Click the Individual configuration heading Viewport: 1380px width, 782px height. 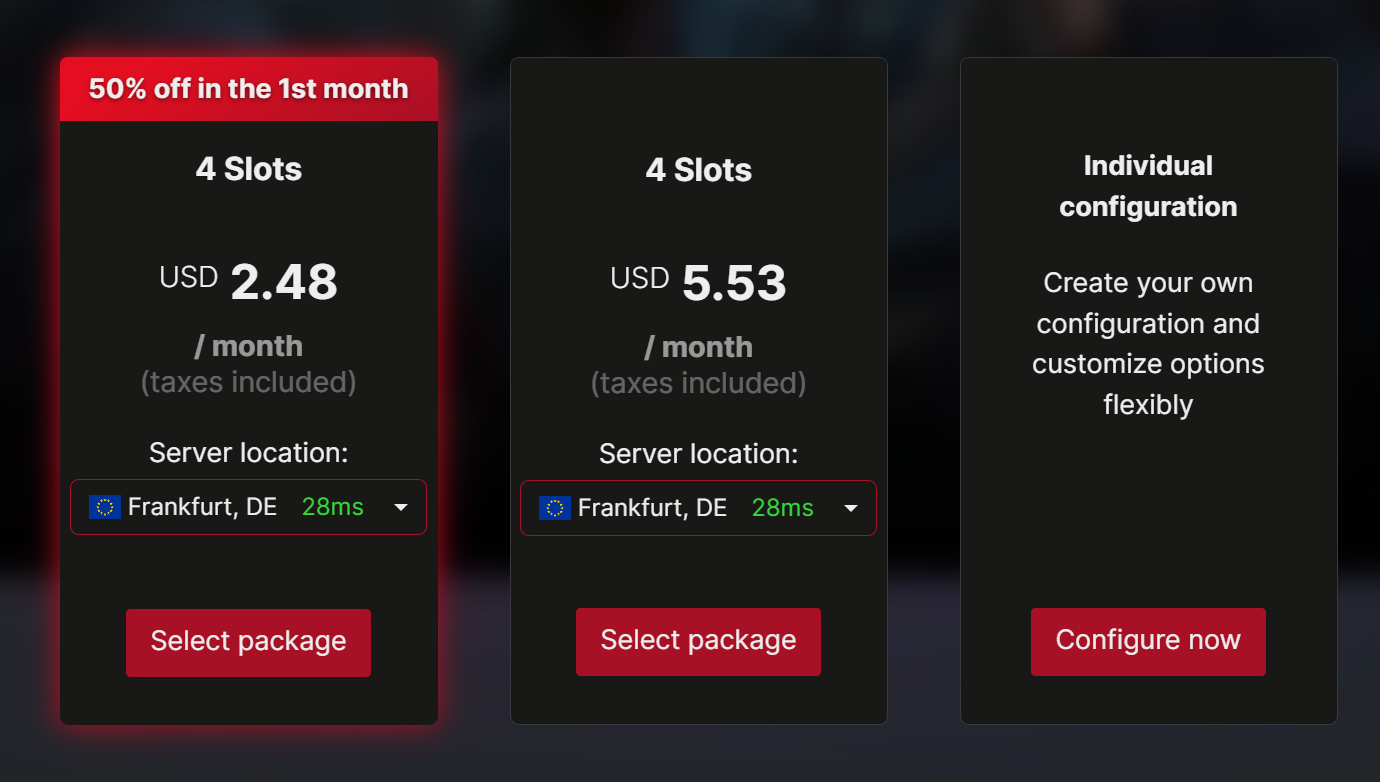pyautogui.click(x=1148, y=186)
